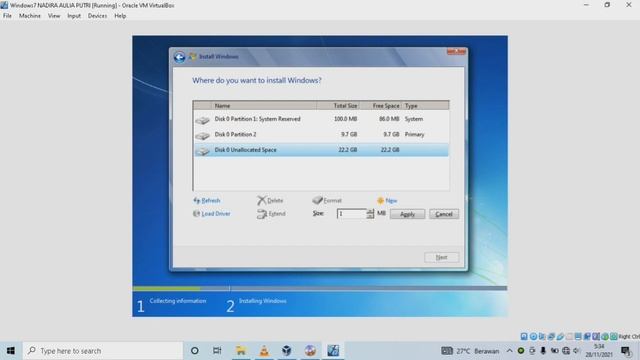Screen dimensions: 640x360
Task: Click disk icon of Unallocated Space row
Action: [x=202, y=151]
